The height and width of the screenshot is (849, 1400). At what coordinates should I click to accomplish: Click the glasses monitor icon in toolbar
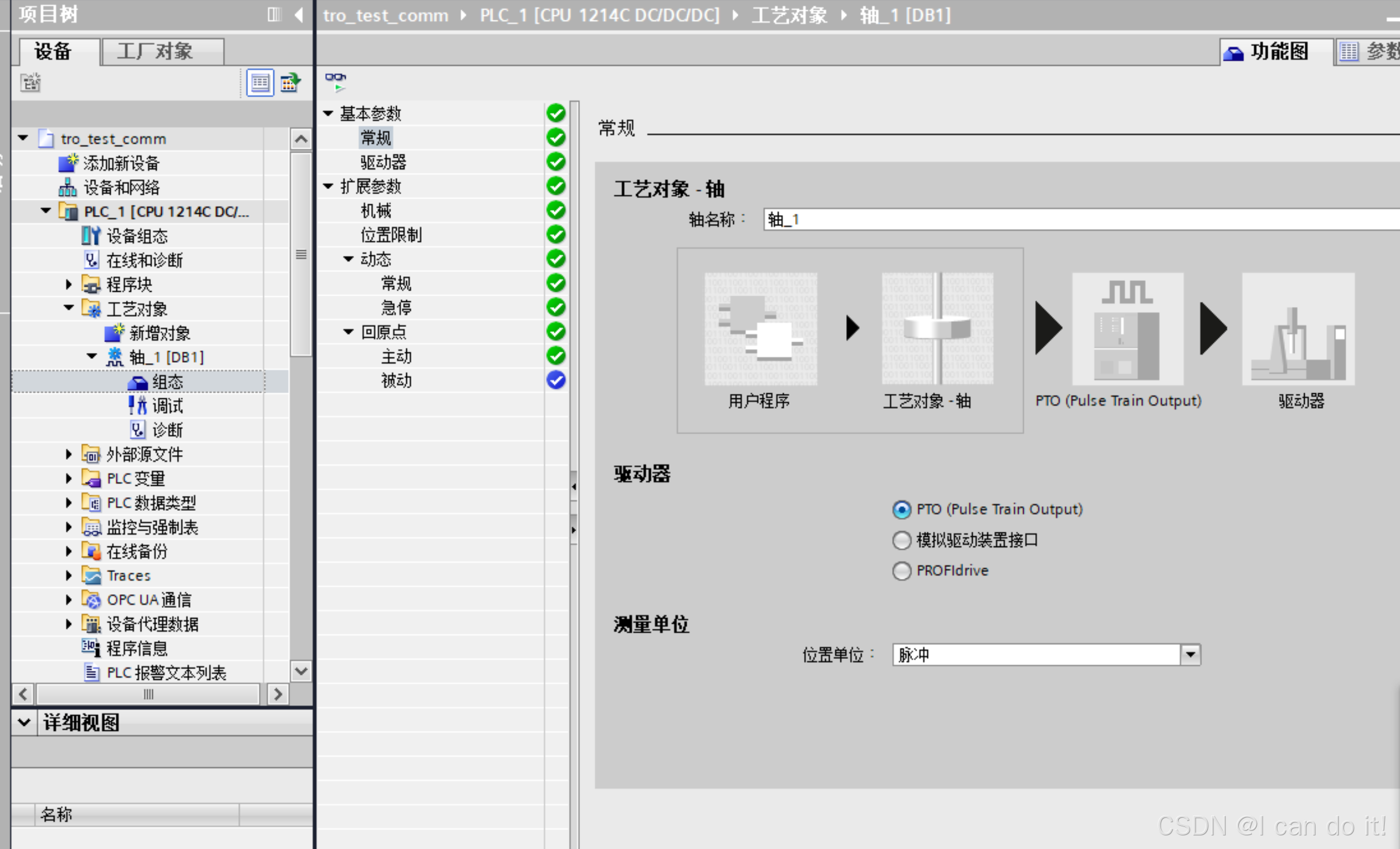pos(335,81)
